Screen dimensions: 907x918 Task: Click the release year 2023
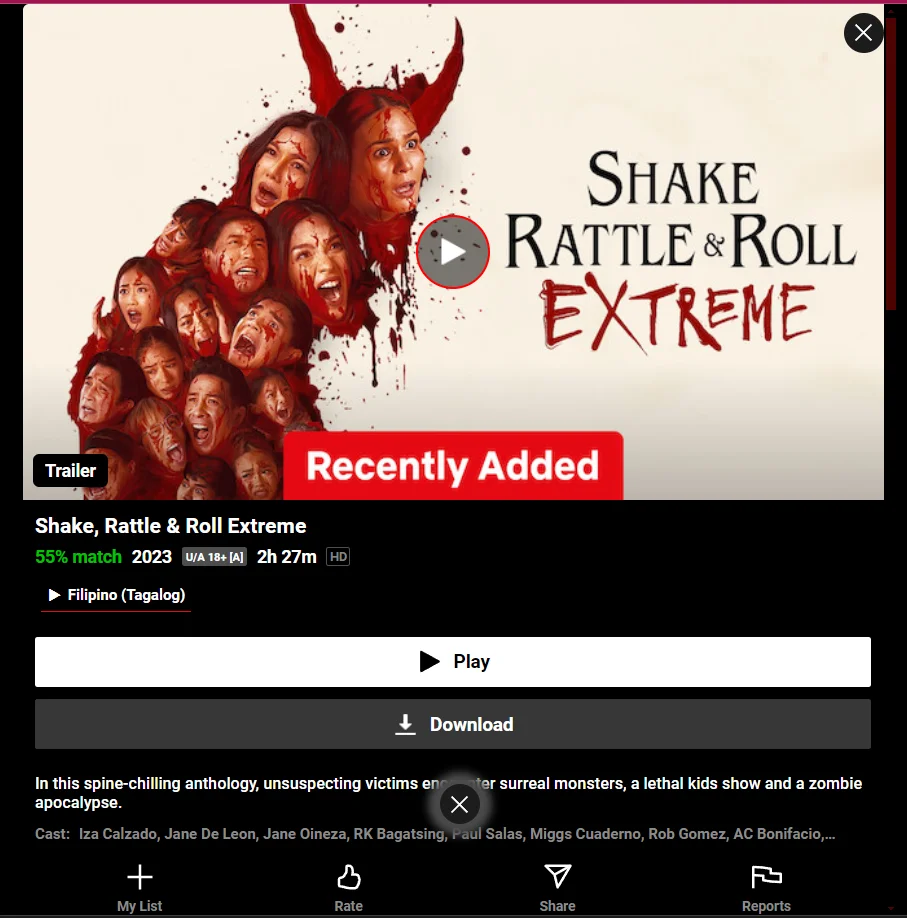(152, 557)
